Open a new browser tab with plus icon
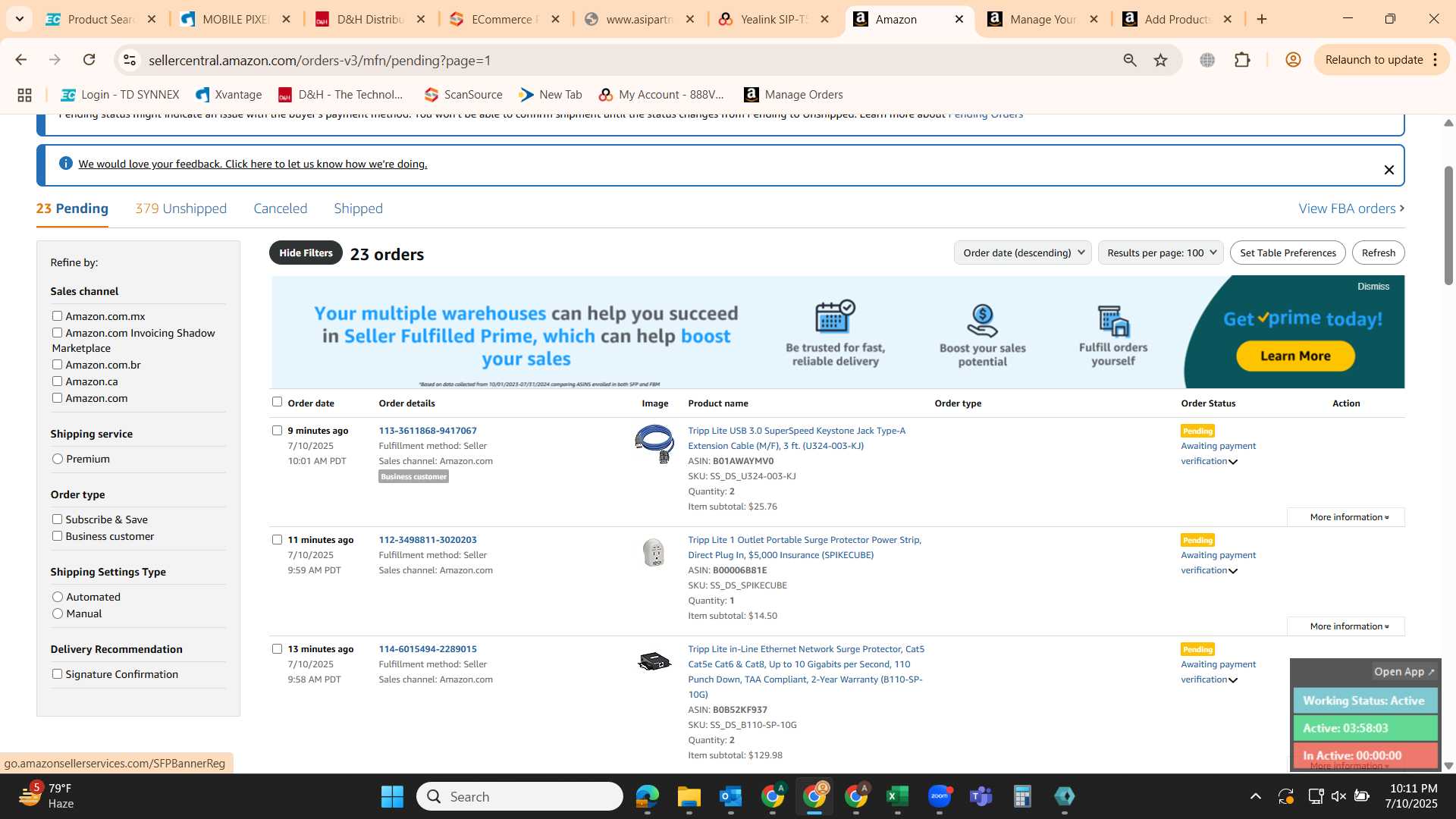This screenshot has width=1456, height=819. (1262, 19)
